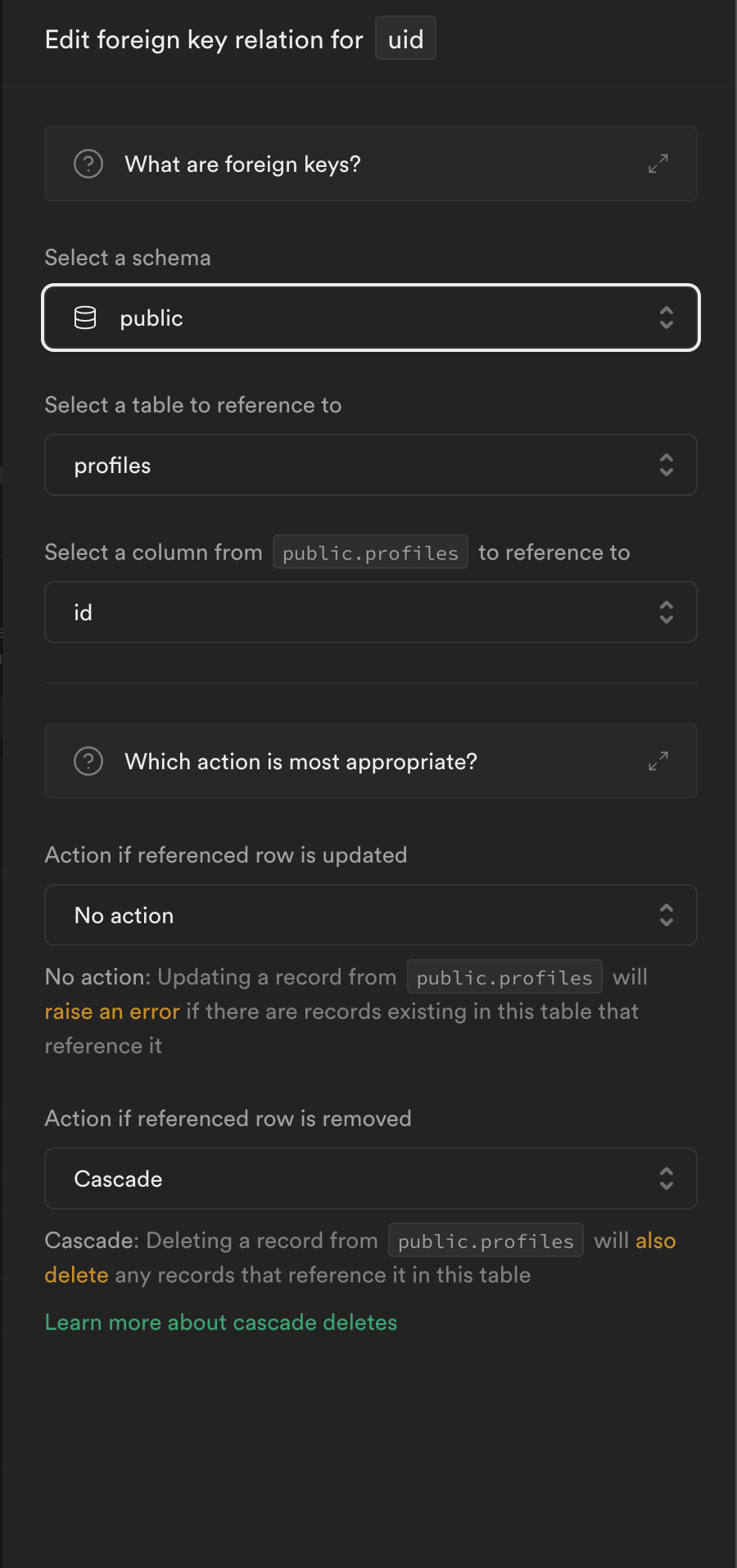
Task: Open the "Cascade" removal action dropdown
Action: coord(370,1178)
